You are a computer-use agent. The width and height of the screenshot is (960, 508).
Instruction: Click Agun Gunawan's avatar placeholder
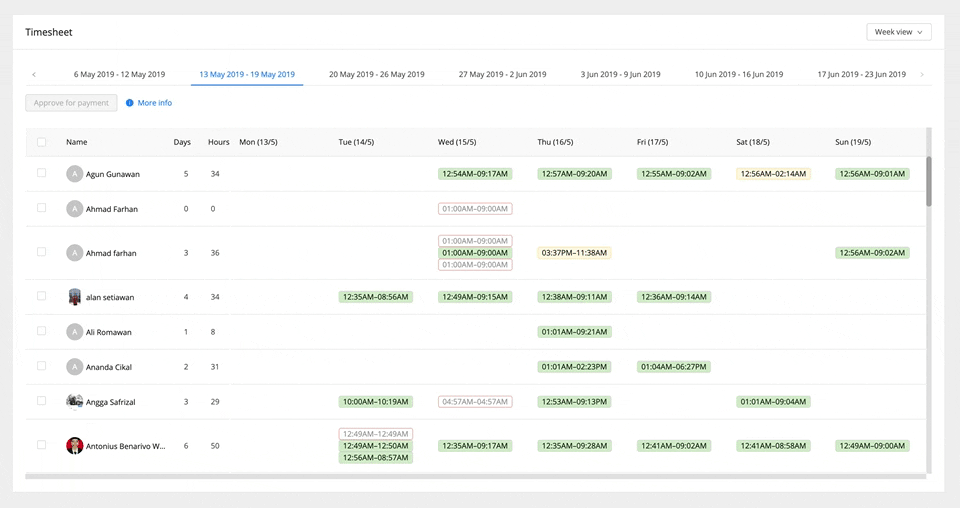pyautogui.click(x=74, y=174)
